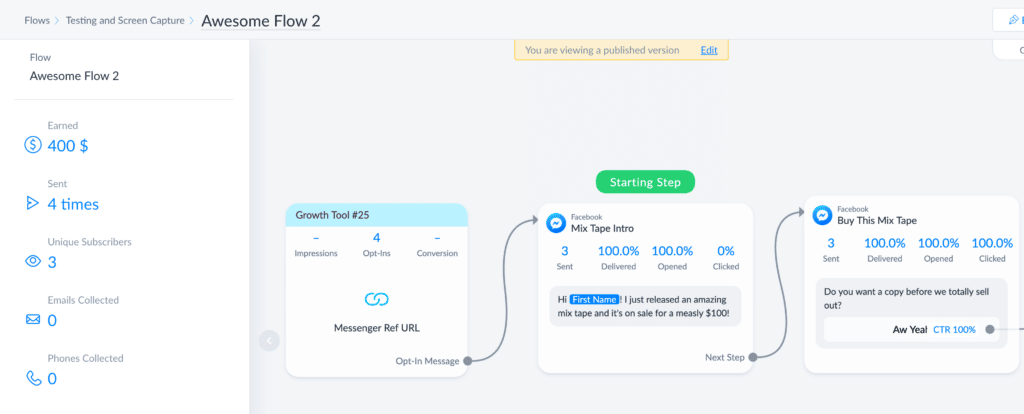
Task: Click the Awesome Flow 2 title
Action: (x=261, y=20)
